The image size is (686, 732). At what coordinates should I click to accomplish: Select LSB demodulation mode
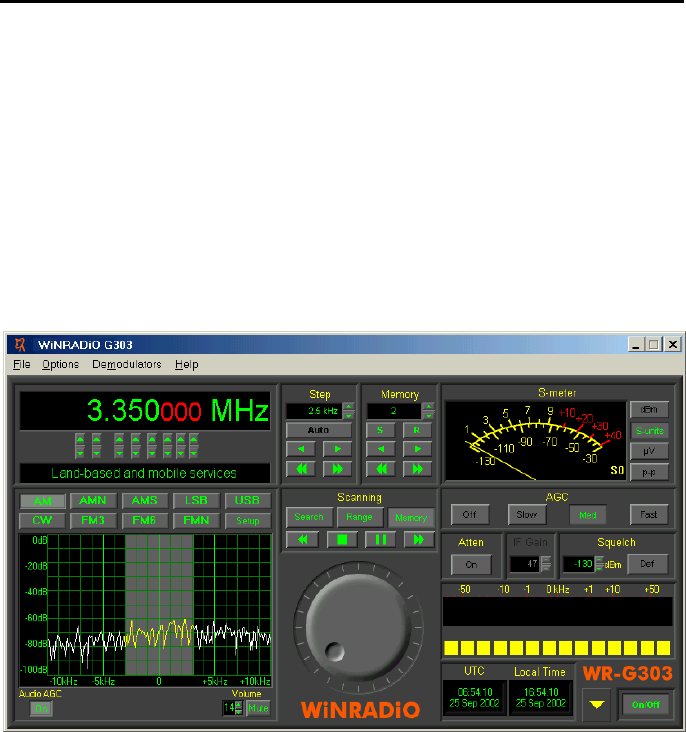[196, 500]
